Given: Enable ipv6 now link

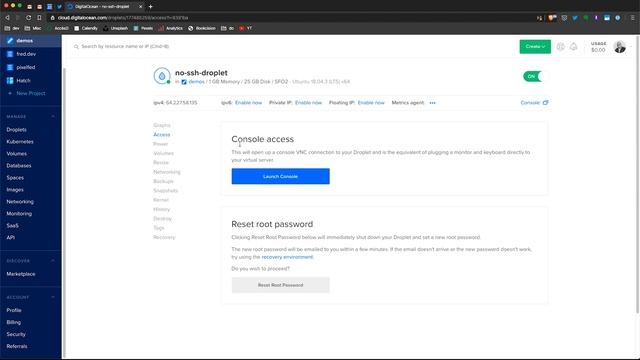Looking at the screenshot, I should [248, 103].
